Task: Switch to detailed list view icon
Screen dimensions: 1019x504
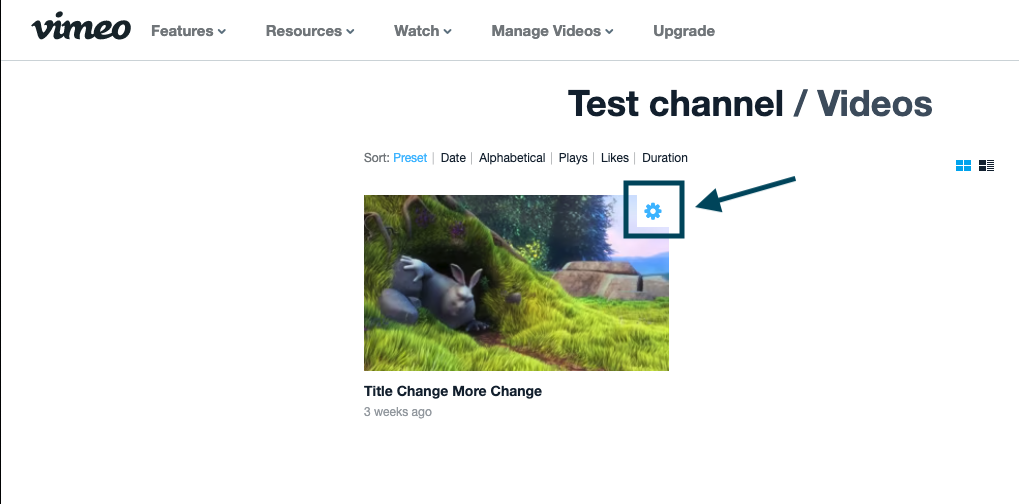Action: click(986, 166)
